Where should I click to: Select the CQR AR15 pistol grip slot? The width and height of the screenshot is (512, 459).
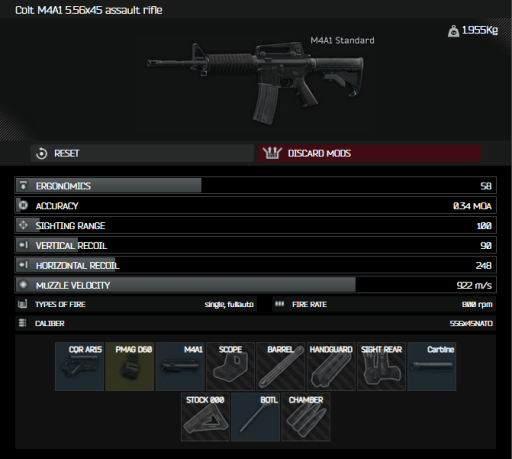point(79,366)
